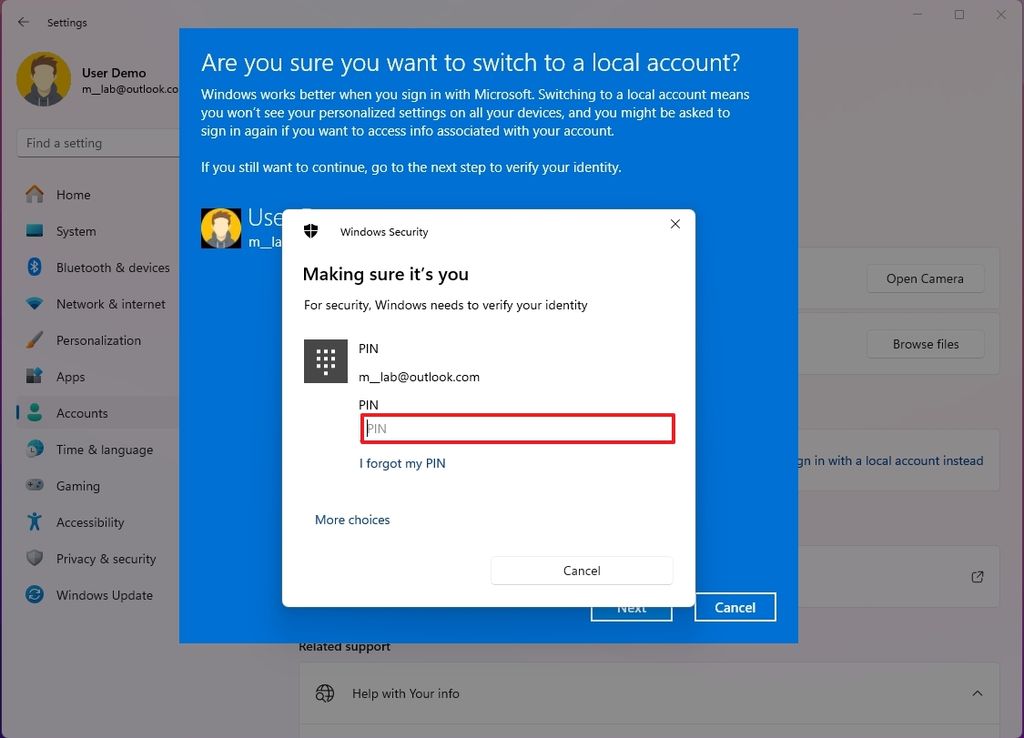This screenshot has height=738, width=1024.
Task: Open Accounts from the sidebar icon
Action: click(x=34, y=413)
